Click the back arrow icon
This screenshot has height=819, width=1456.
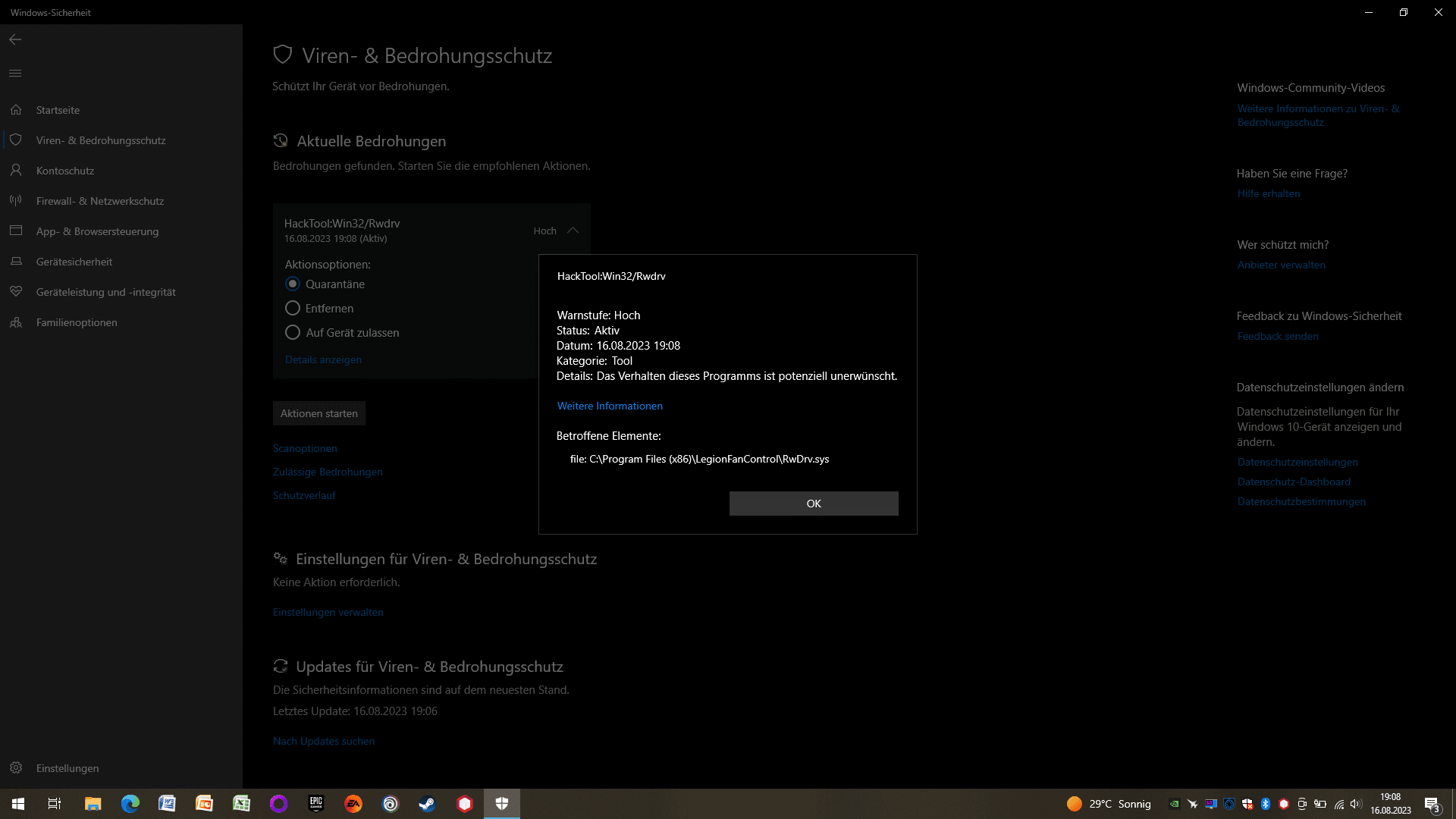pos(15,39)
